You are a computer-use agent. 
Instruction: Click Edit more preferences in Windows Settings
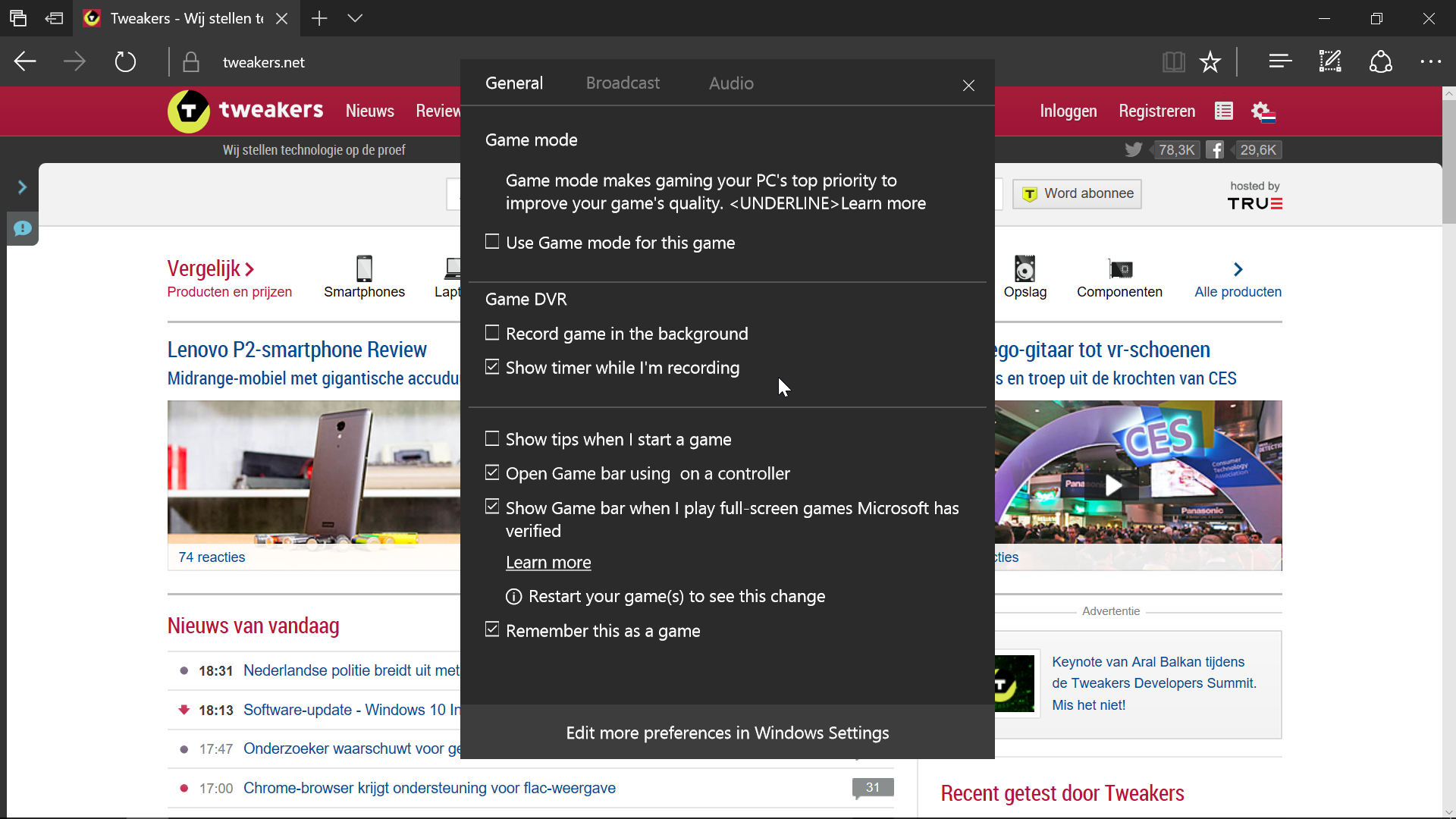point(726,733)
